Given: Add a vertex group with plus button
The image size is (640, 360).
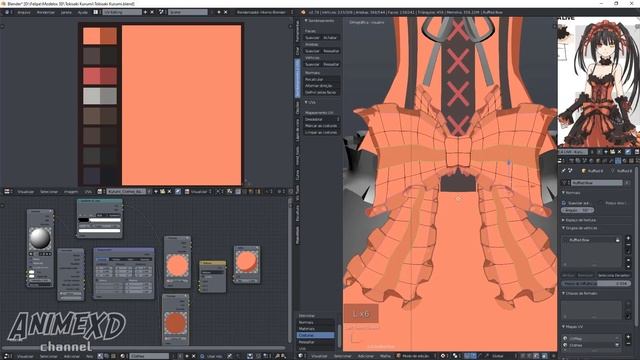Looking at the screenshot, I should click(628, 239).
